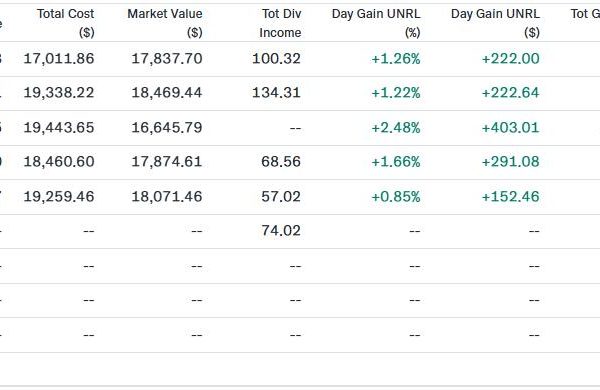Select the 17,011.86 total cost cell
This screenshot has width=600, height=390.
[59, 59]
